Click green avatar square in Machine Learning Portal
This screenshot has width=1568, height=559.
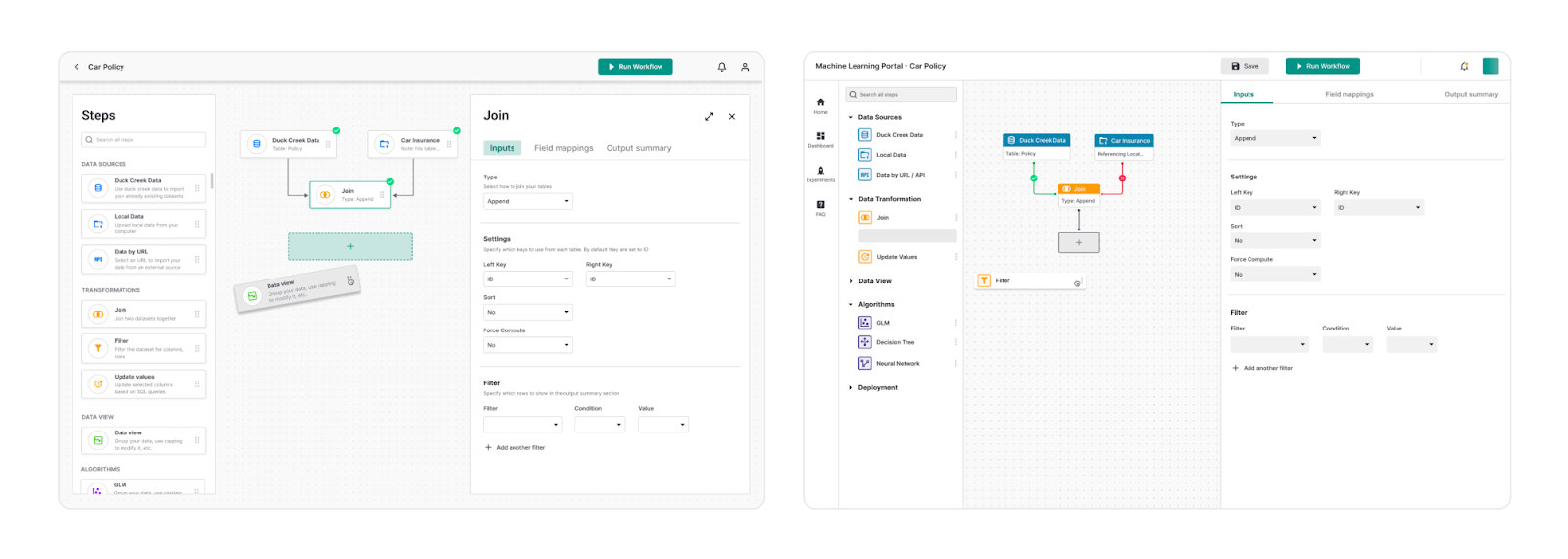[1491, 66]
